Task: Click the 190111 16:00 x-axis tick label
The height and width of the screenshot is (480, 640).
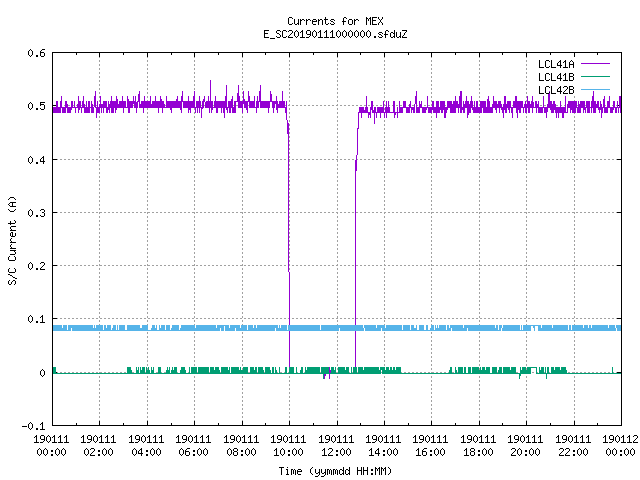Action: click(x=431, y=446)
